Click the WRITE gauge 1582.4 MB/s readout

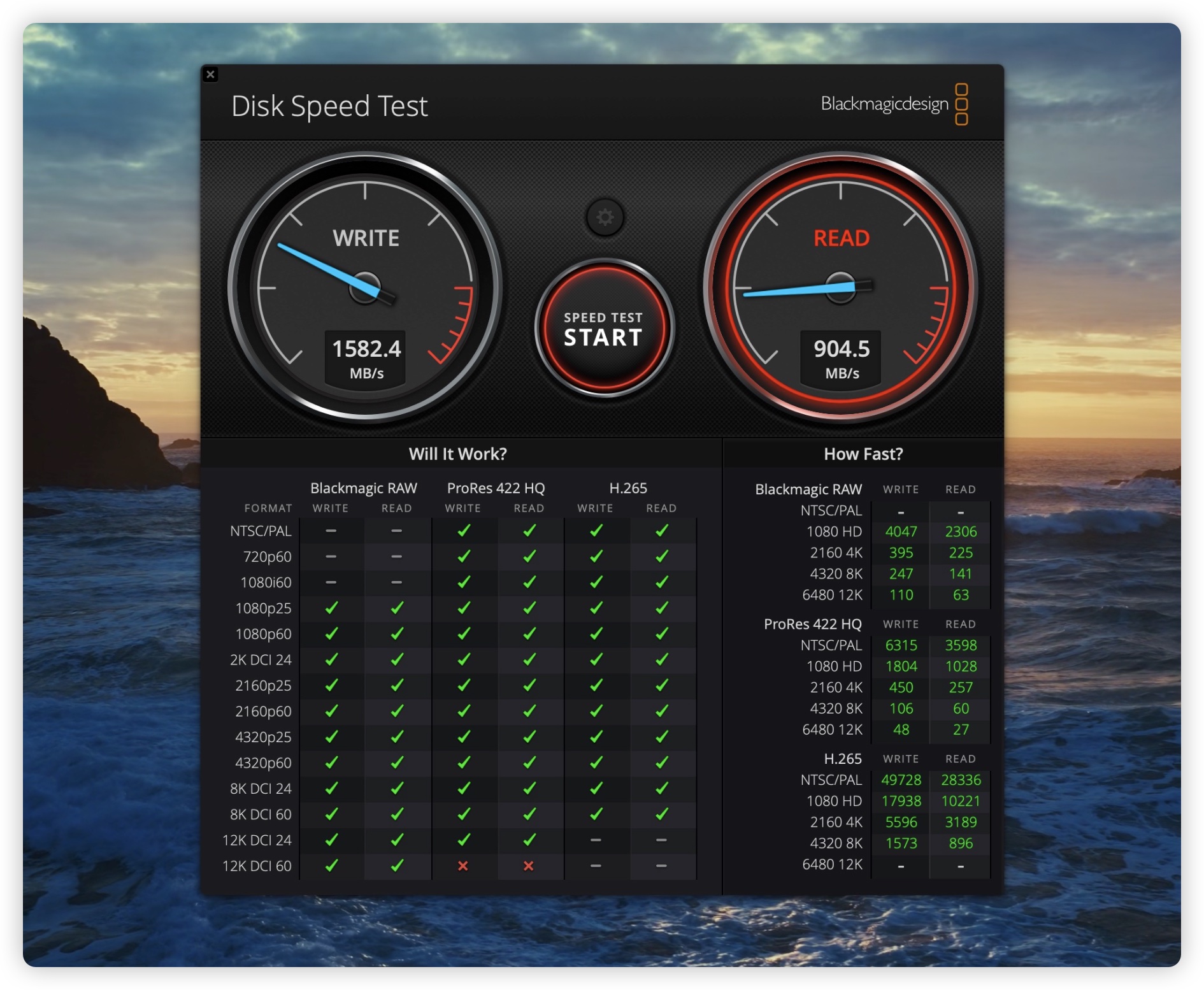366,358
